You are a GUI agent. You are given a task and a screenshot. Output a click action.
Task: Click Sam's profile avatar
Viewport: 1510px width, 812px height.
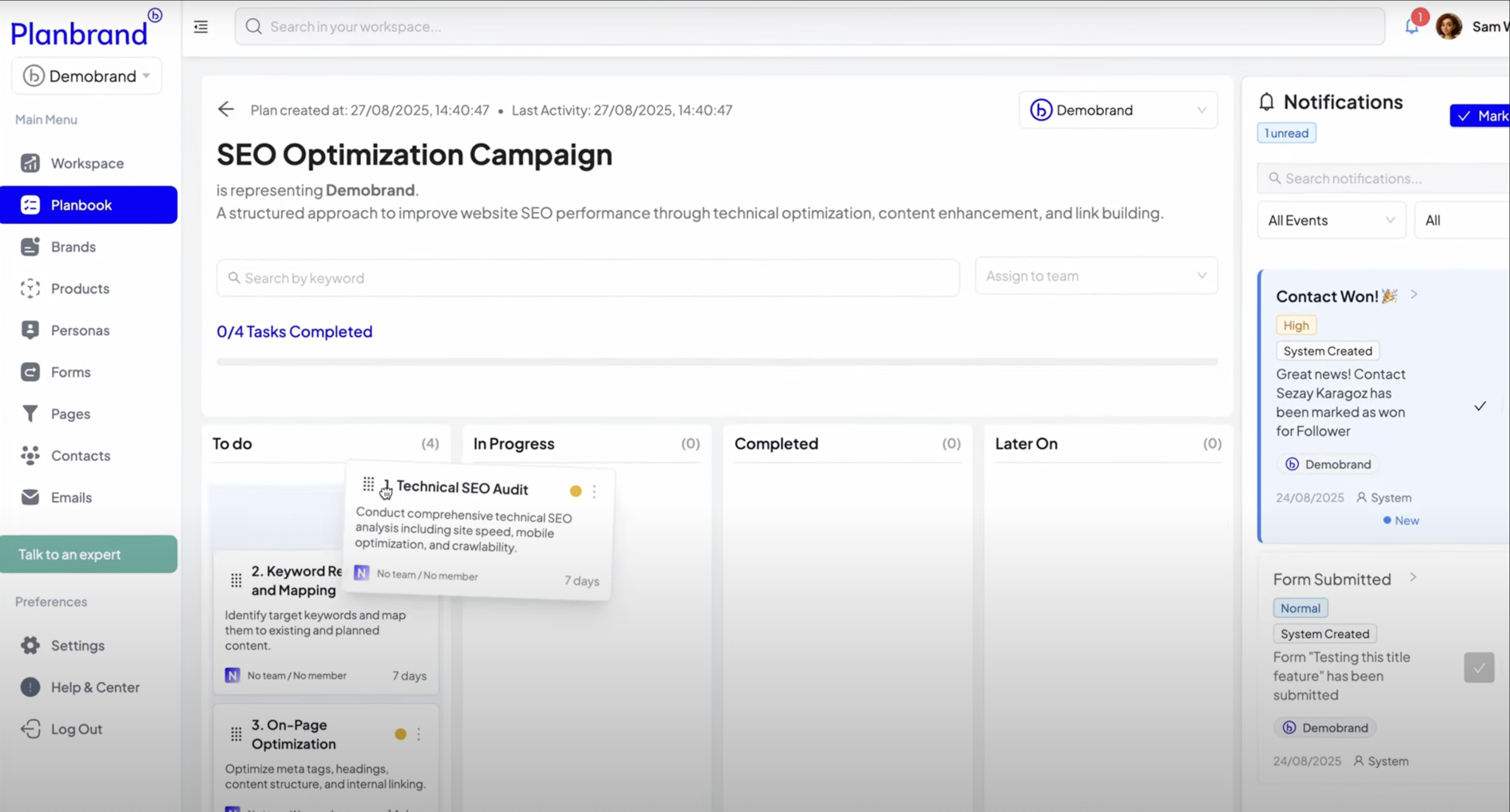tap(1449, 27)
